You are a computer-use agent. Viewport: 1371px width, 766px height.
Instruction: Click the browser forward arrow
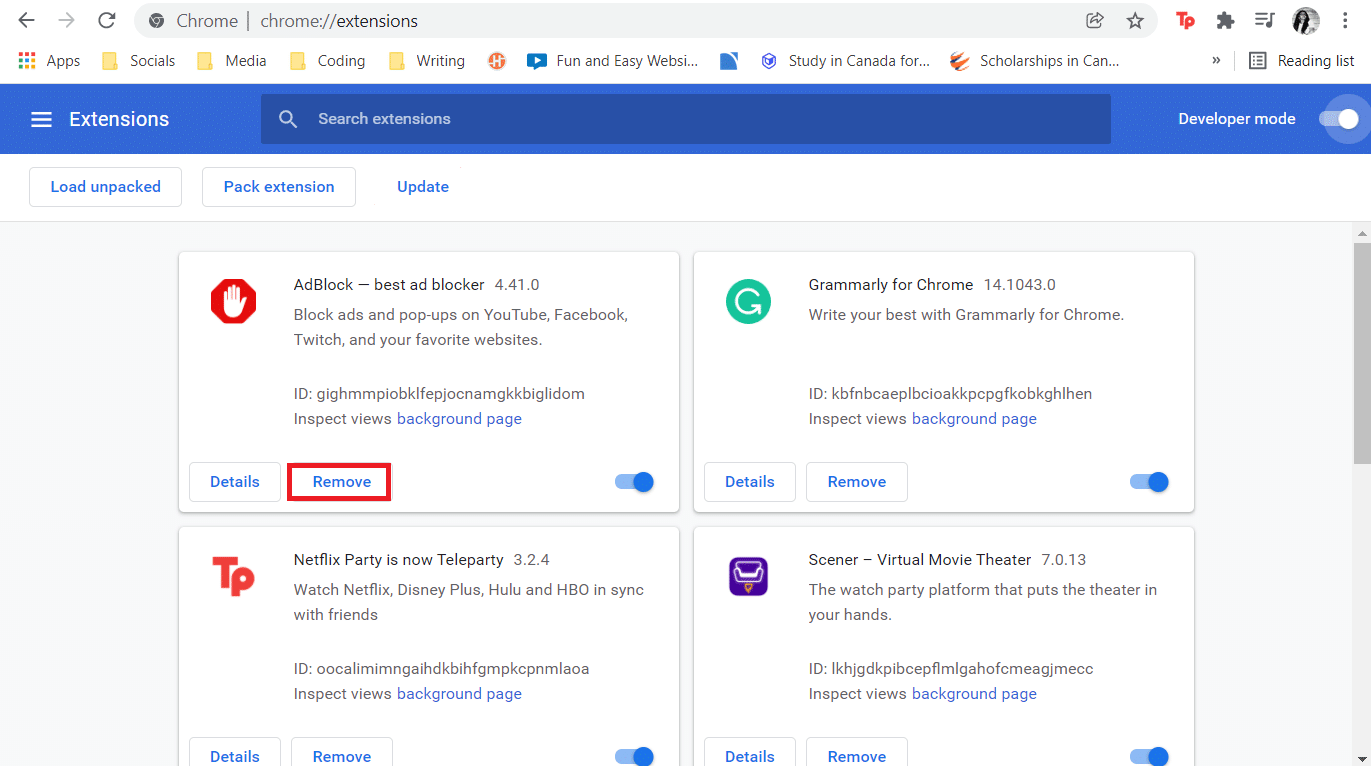pyautogui.click(x=66, y=20)
